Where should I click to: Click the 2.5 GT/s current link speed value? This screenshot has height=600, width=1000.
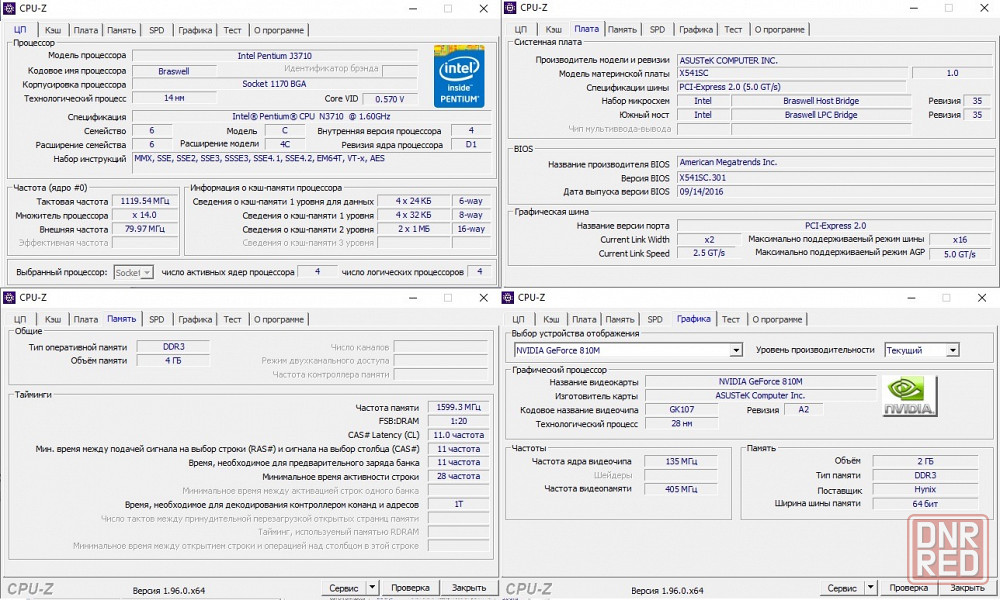click(709, 253)
